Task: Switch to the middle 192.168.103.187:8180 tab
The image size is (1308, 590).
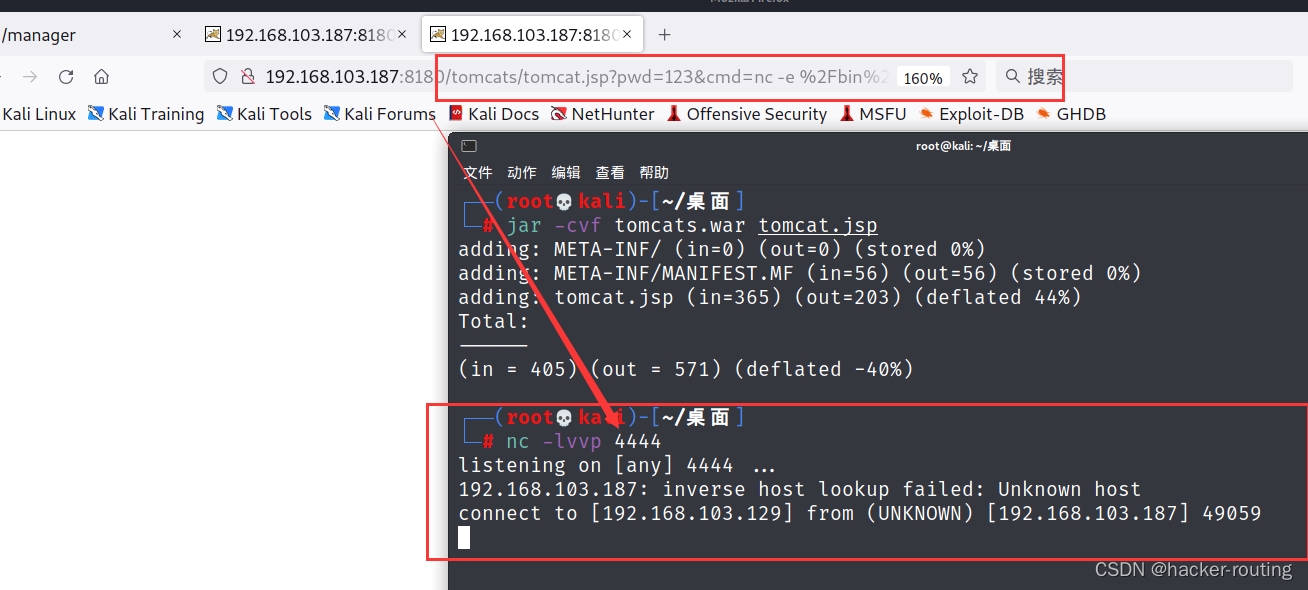Action: (307, 34)
